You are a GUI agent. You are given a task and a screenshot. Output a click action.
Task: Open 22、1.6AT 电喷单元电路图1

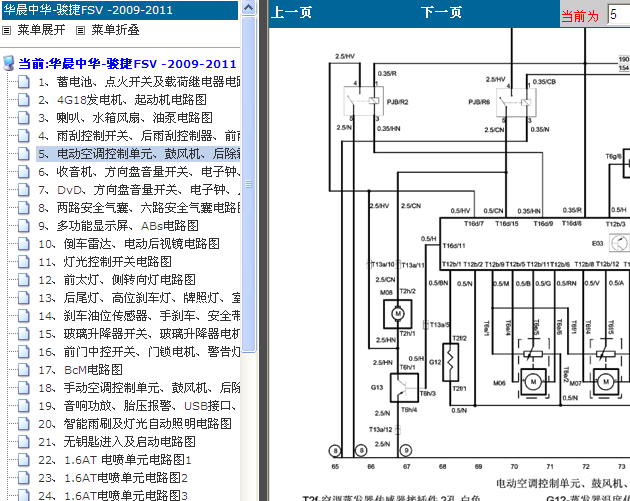(x=115, y=460)
